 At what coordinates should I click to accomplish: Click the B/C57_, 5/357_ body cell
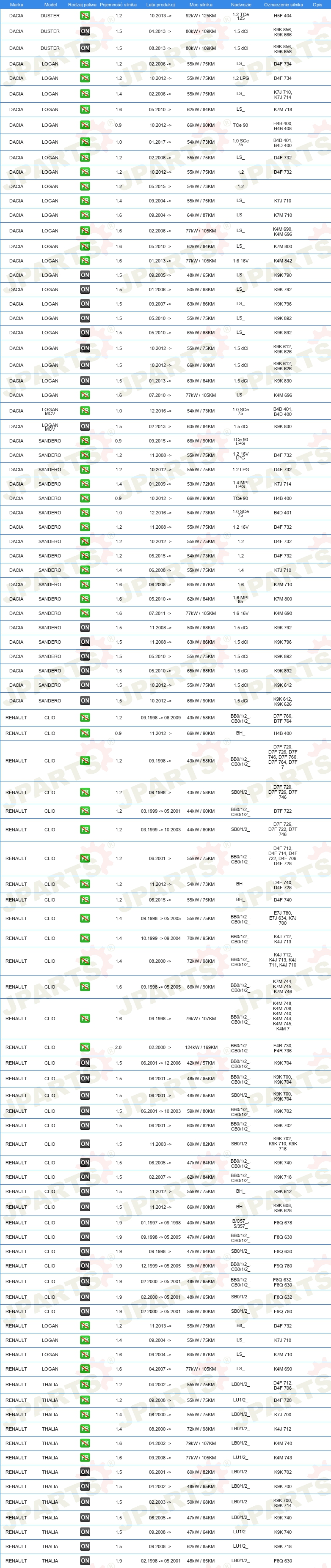(x=240, y=1223)
